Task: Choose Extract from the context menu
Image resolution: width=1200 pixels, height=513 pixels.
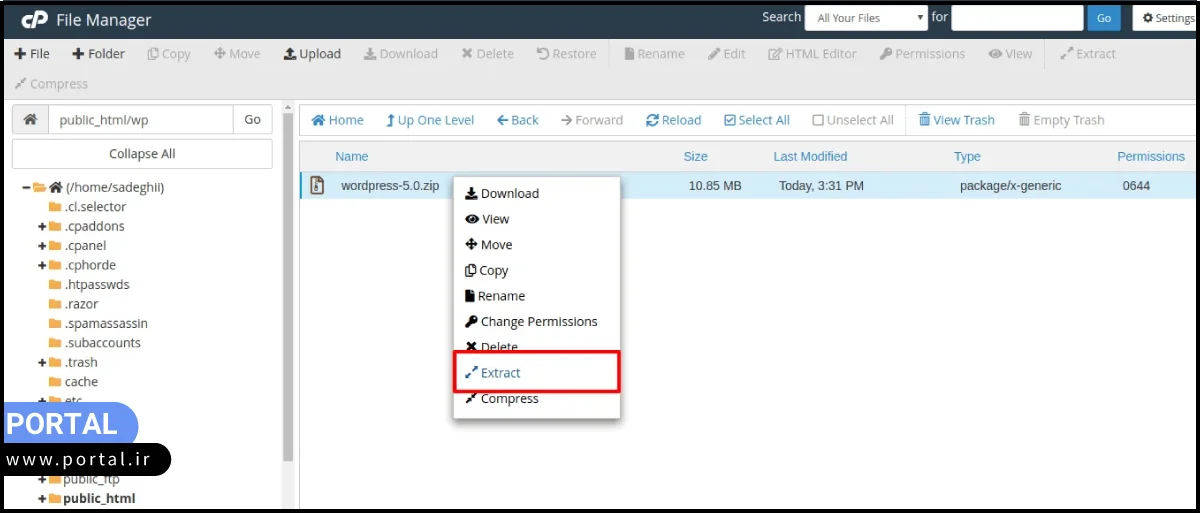Action: tap(500, 373)
